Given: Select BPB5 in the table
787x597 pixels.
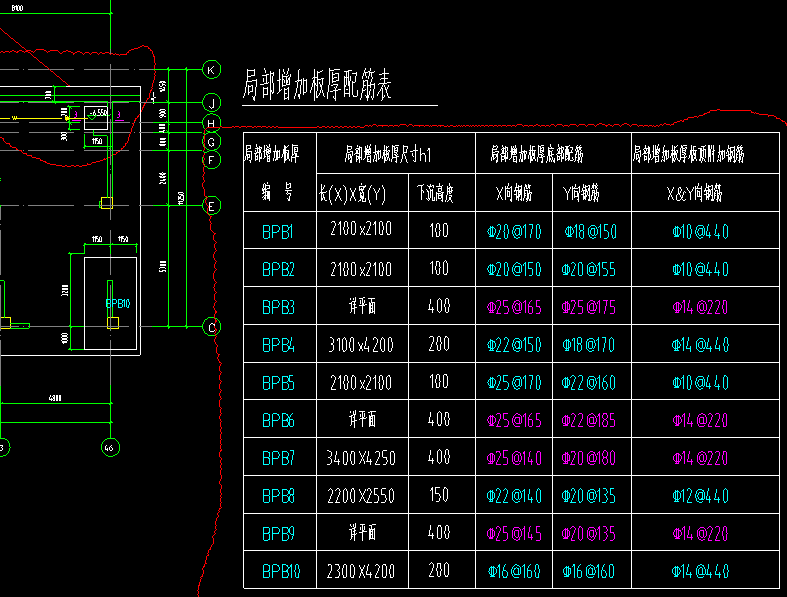Looking at the screenshot, I should [278, 384].
